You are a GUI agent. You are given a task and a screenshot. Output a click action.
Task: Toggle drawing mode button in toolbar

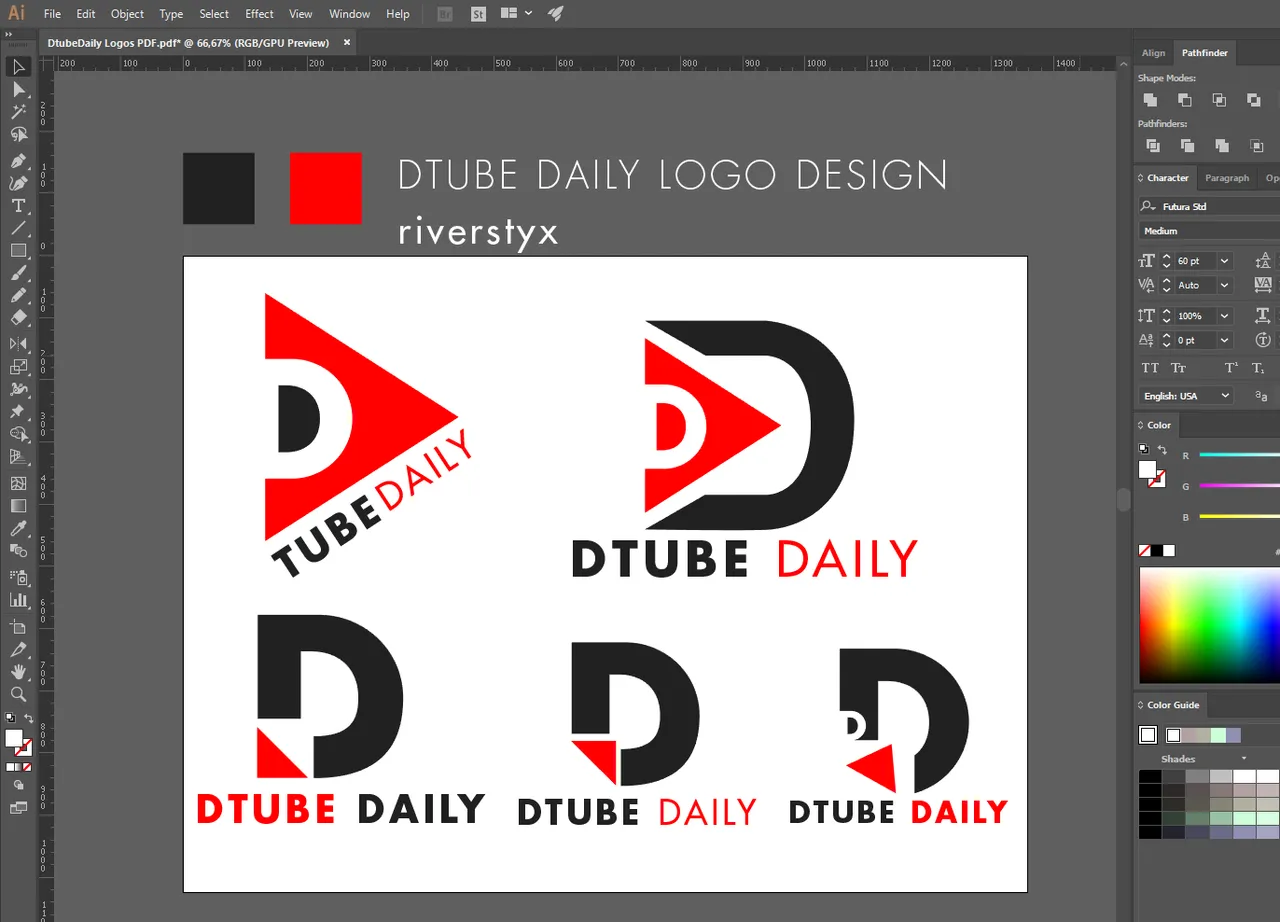18,786
